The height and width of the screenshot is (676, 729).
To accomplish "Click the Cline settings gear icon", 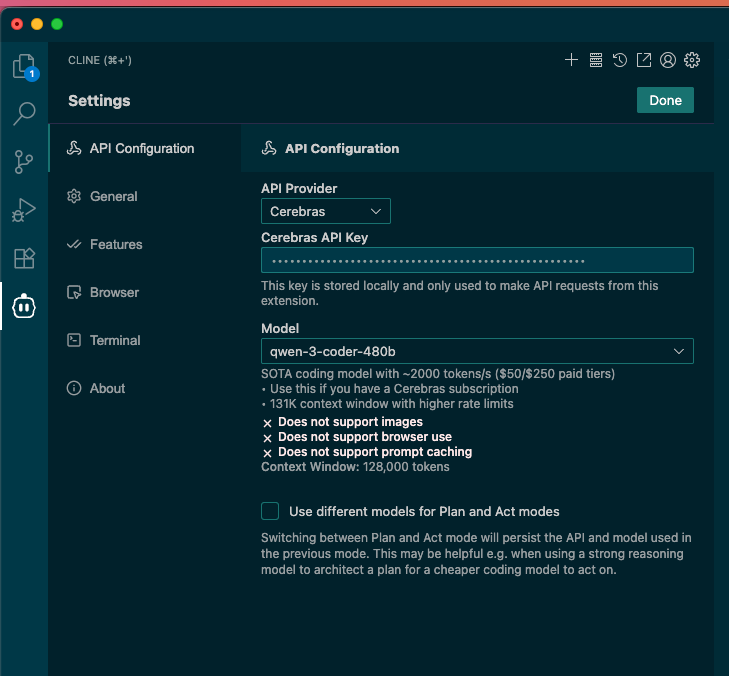I will click(692, 60).
